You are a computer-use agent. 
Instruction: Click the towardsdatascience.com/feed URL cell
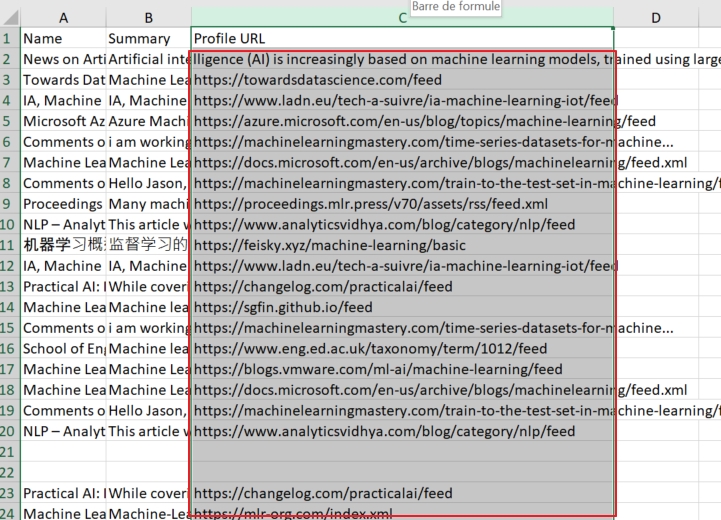click(x=402, y=80)
